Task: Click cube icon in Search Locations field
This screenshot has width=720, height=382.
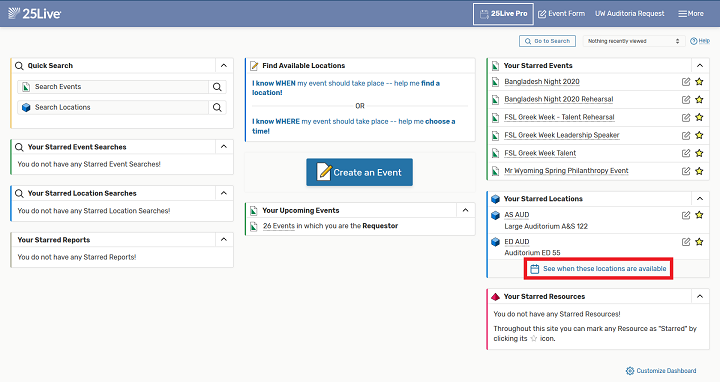Action: [x=26, y=107]
